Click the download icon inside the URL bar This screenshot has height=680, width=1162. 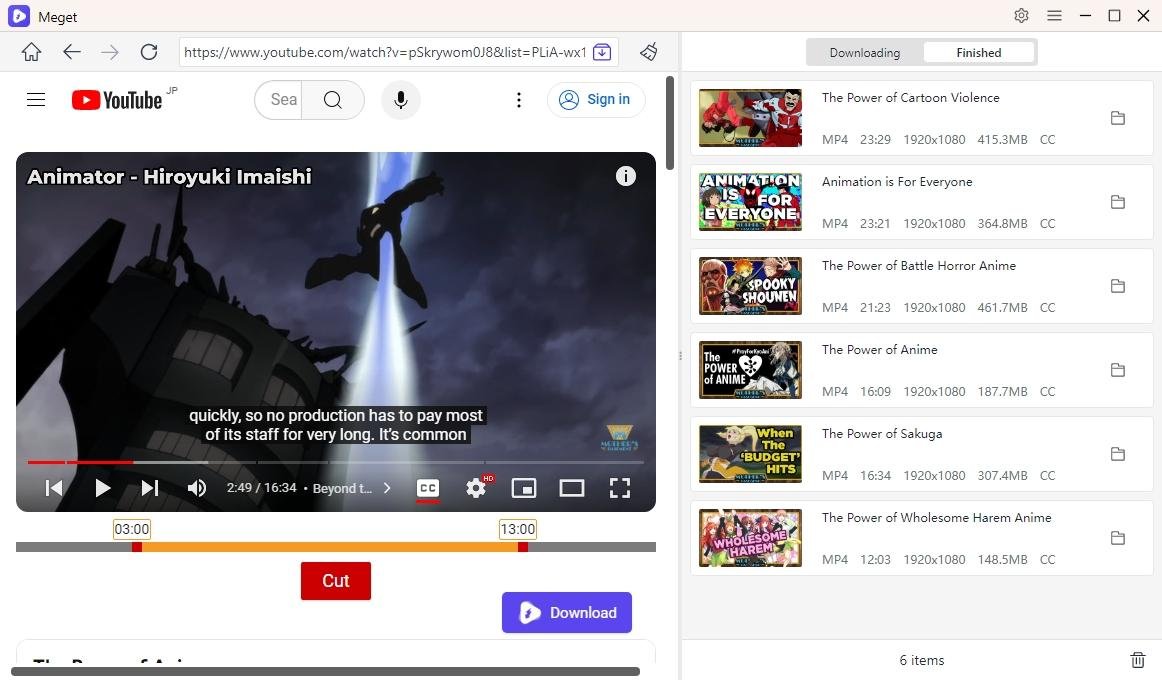pyautogui.click(x=602, y=52)
